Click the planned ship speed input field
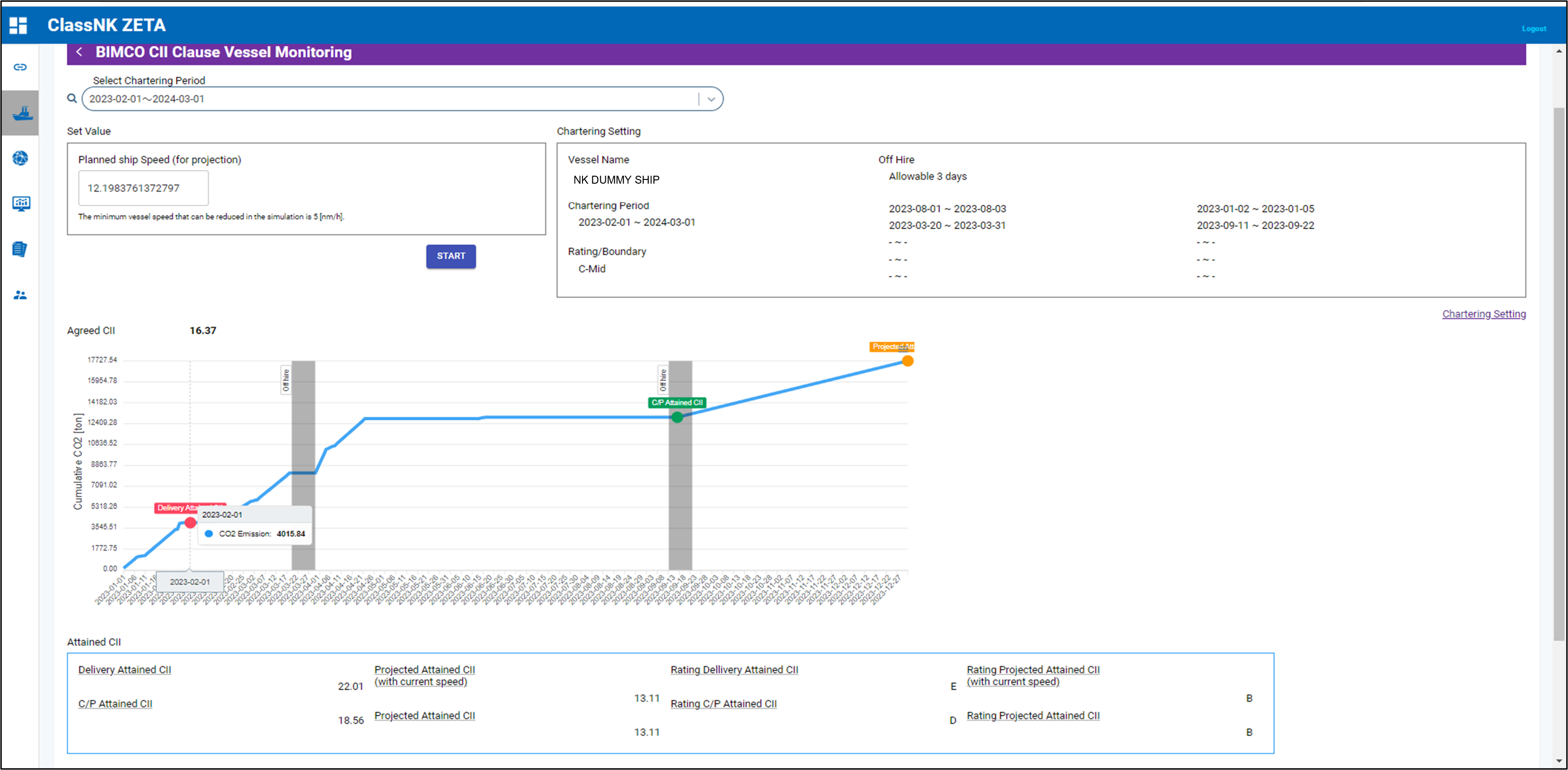The height and width of the screenshot is (770, 1568). pos(143,188)
